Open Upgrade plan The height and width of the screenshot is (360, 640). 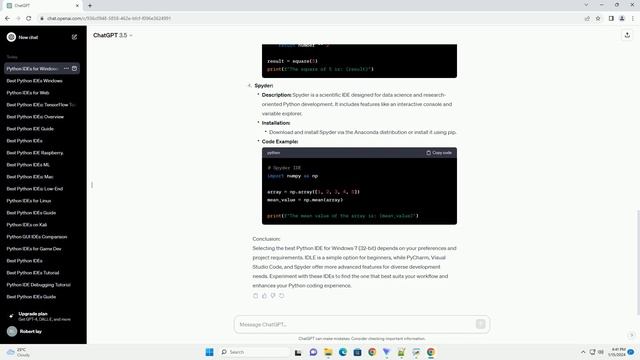(42, 316)
